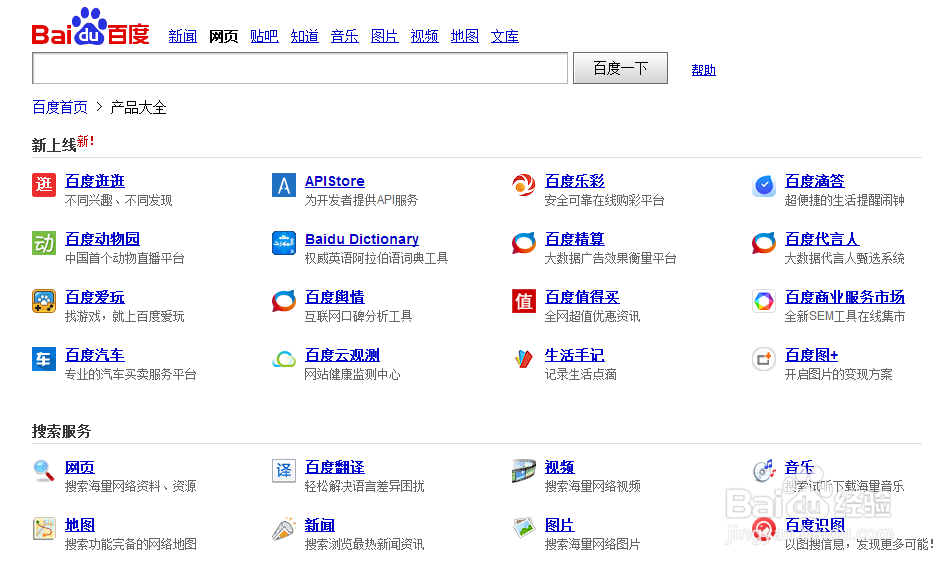This screenshot has width=945, height=566.
Task: Switch to the 图片 top navigation tab
Action: 385,36
